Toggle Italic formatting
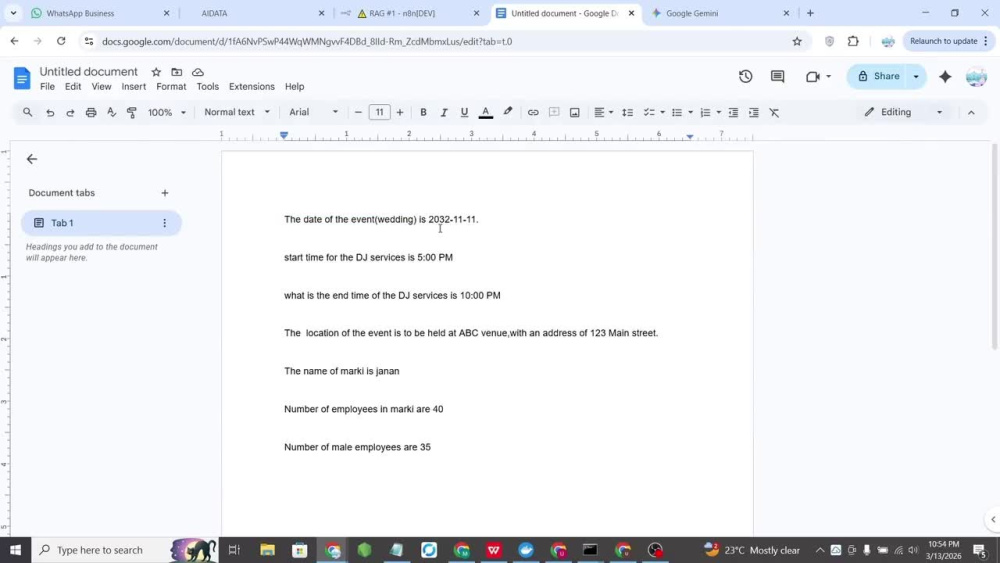The image size is (1000, 563). (444, 112)
